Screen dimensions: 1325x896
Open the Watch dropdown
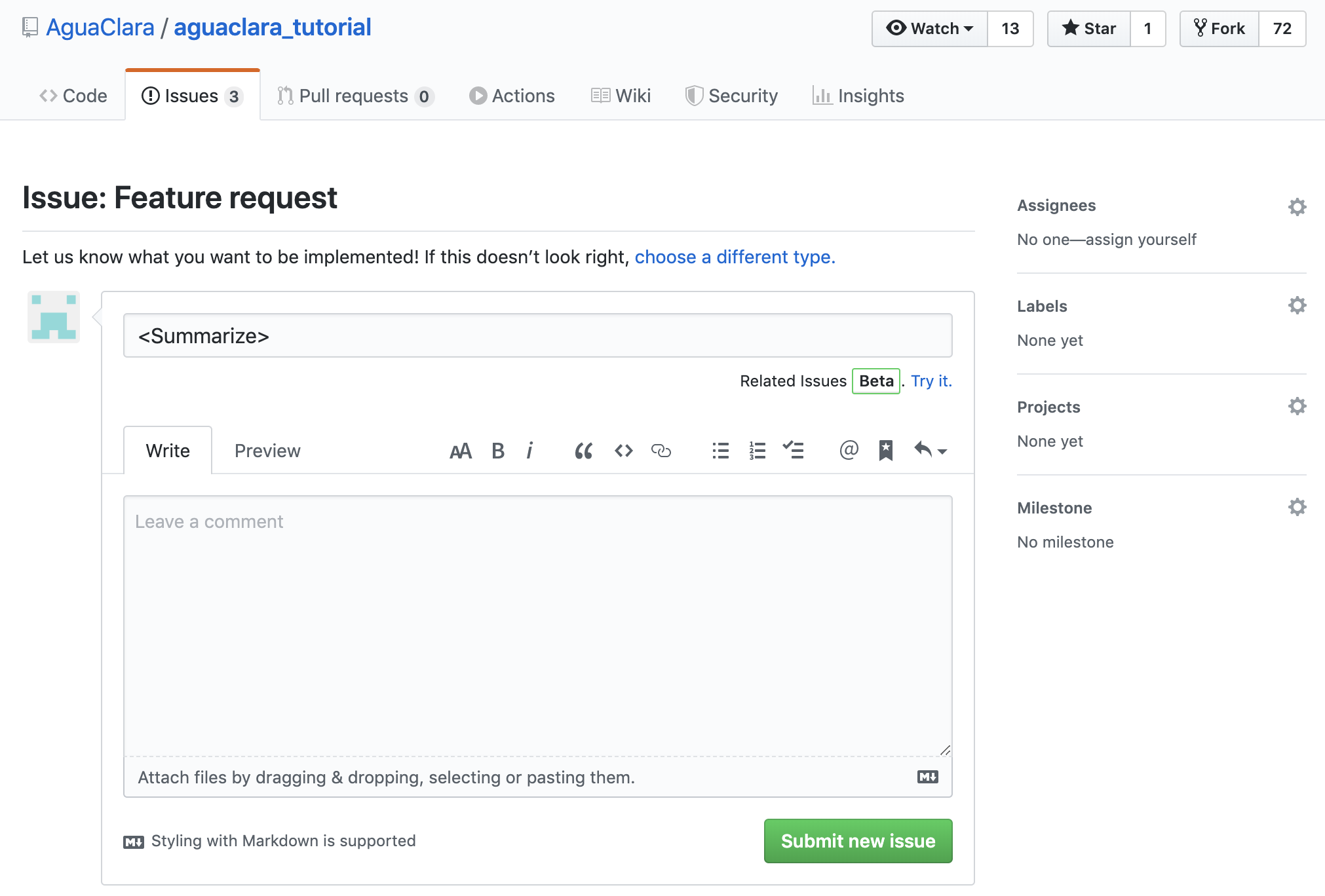929,29
